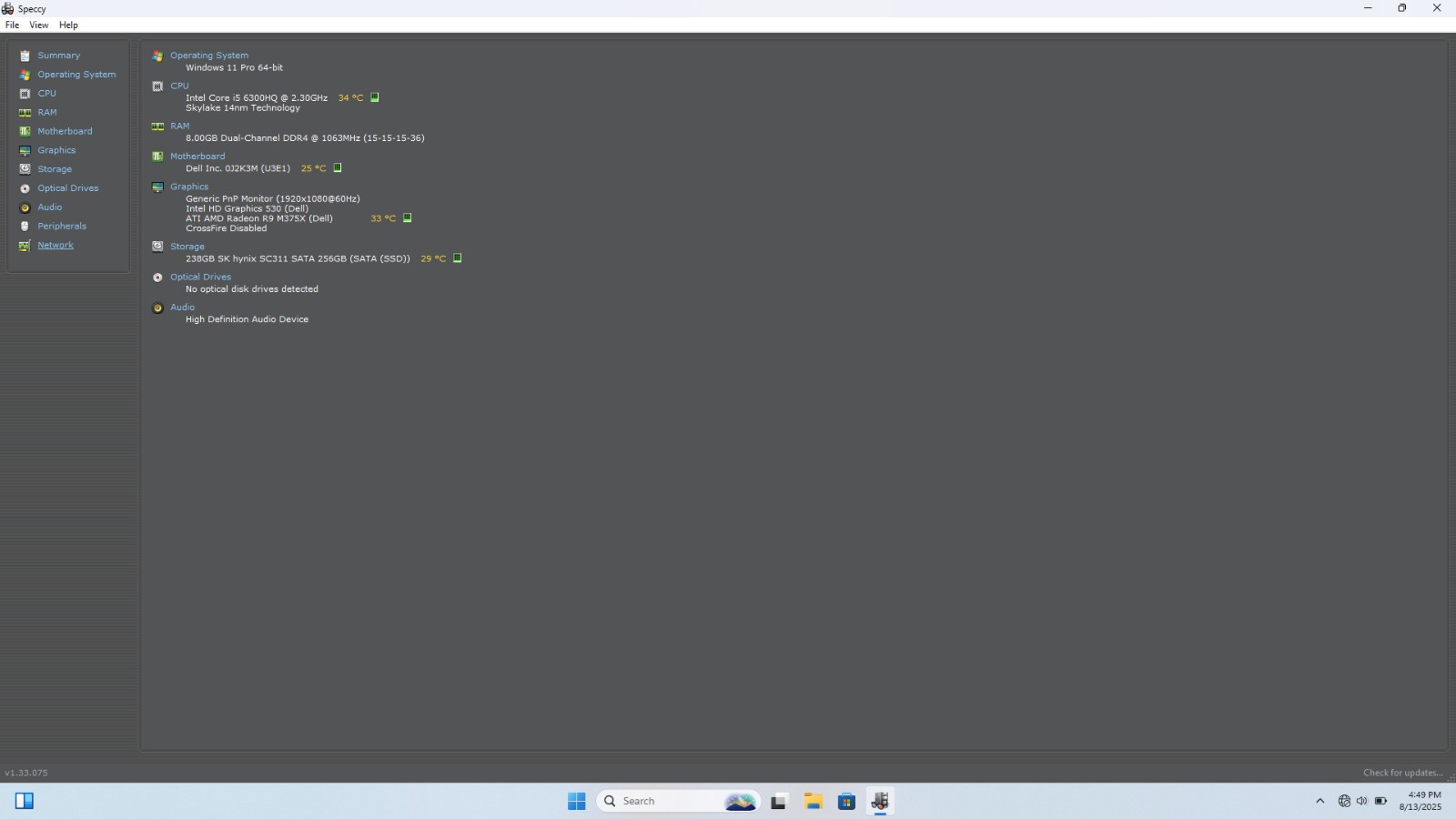Image resolution: width=1456 pixels, height=819 pixels.
Task: Go to the Operating System section in the sidebar
Action: pos(76,75)
